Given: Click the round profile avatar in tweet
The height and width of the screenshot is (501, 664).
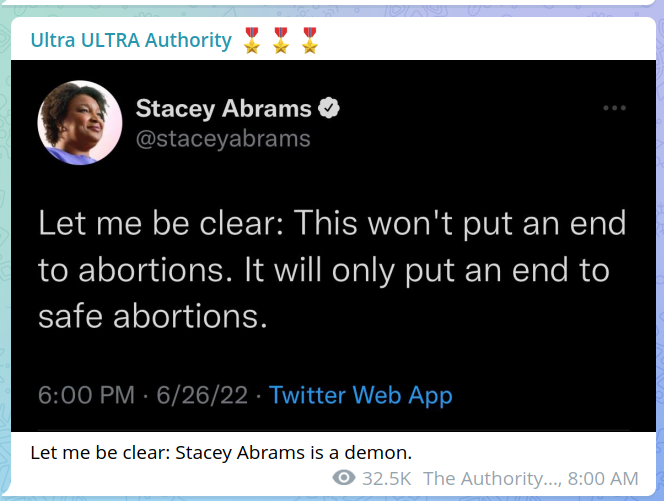Looking at the screenshot, I should 72,122.
